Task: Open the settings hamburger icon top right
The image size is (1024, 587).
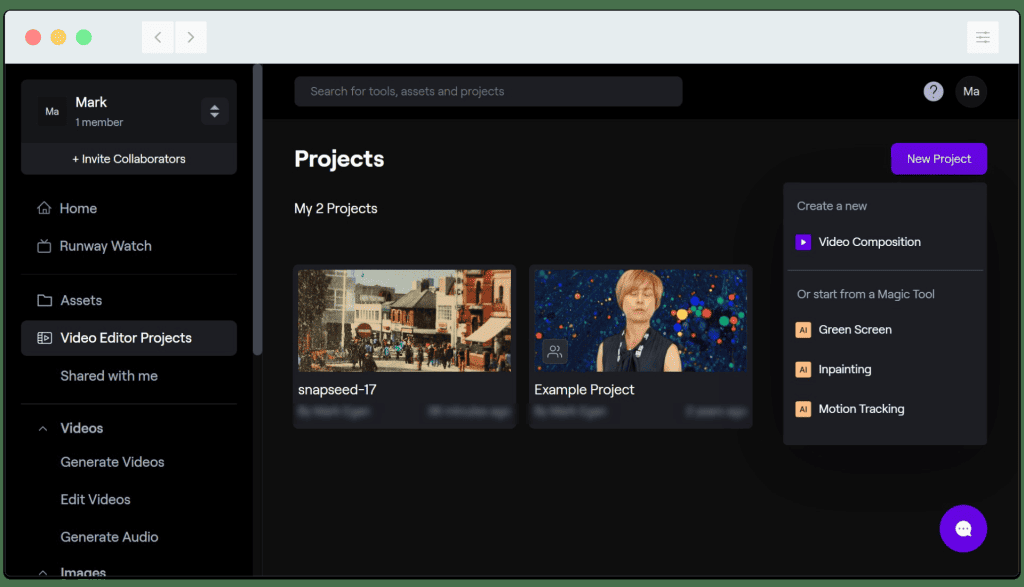Action: (983, 36)
